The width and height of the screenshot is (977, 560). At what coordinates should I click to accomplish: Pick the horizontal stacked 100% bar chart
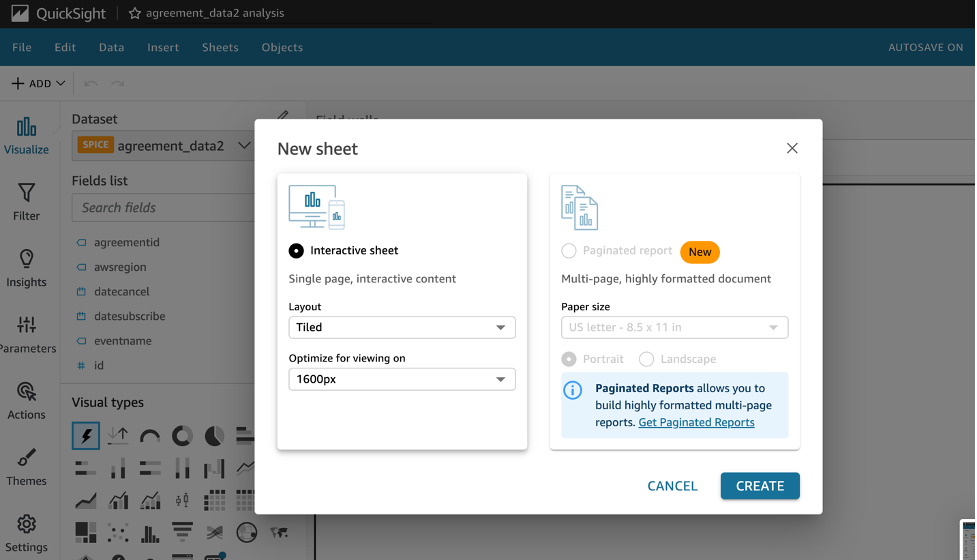coord(150,468)
